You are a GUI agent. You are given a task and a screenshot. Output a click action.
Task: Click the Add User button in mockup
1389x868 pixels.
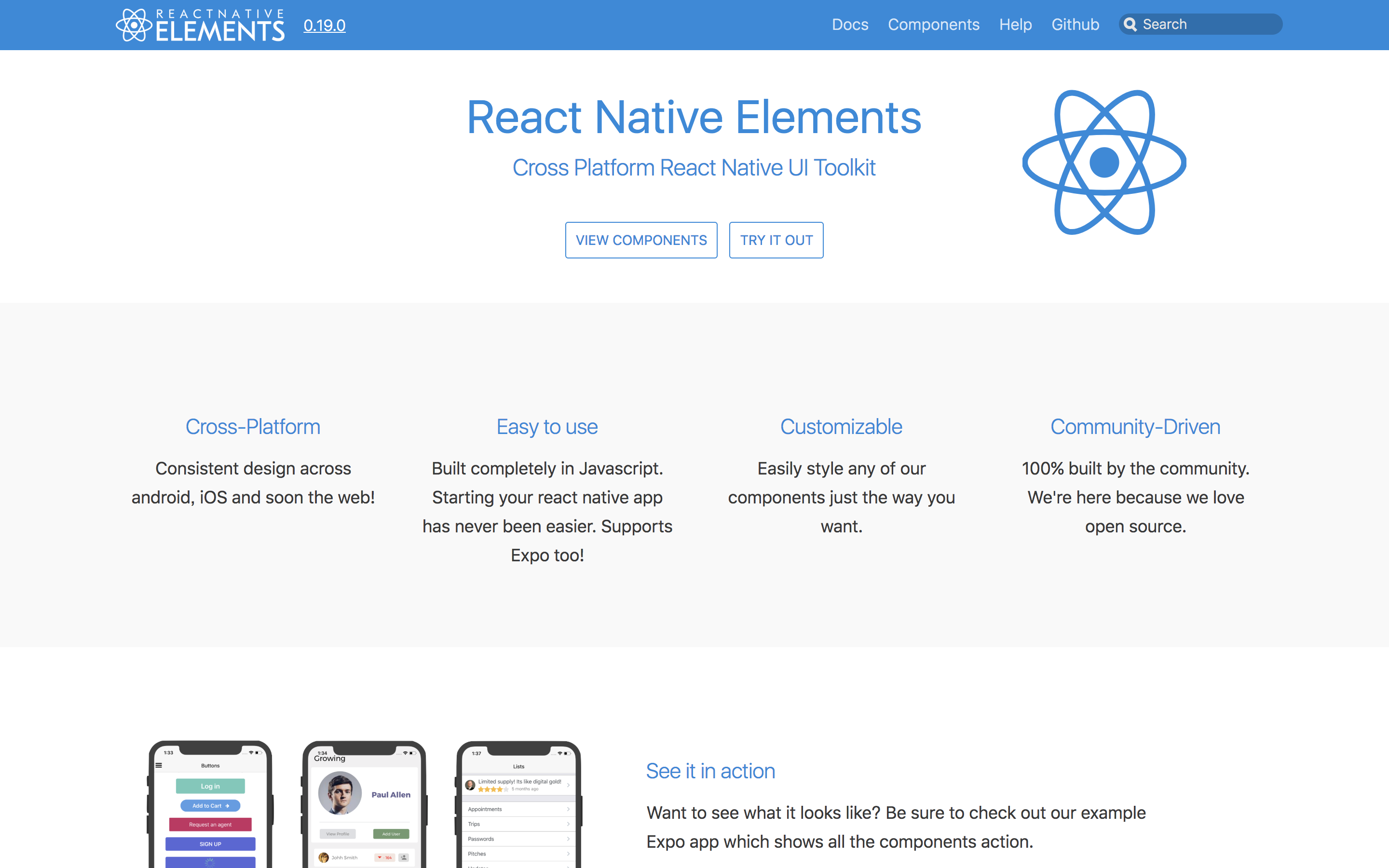[391, 834]
